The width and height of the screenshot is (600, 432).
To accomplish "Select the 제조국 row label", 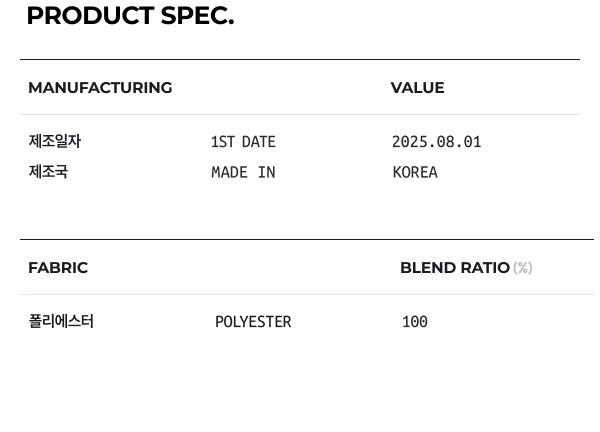I will pyautogui.click(x=48, y=172).
